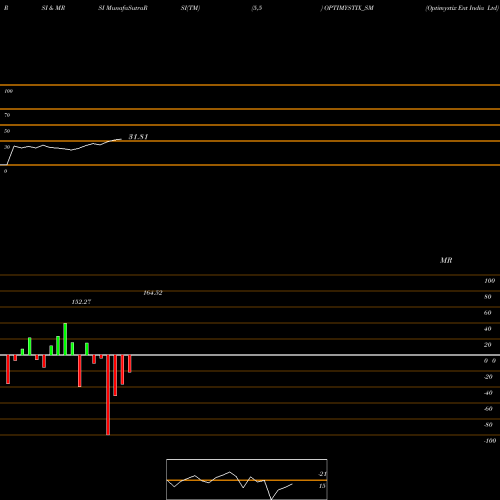The image size is (500, 500).
Task: Click the white zero baseline in MR panel
Action: (250, 355)
